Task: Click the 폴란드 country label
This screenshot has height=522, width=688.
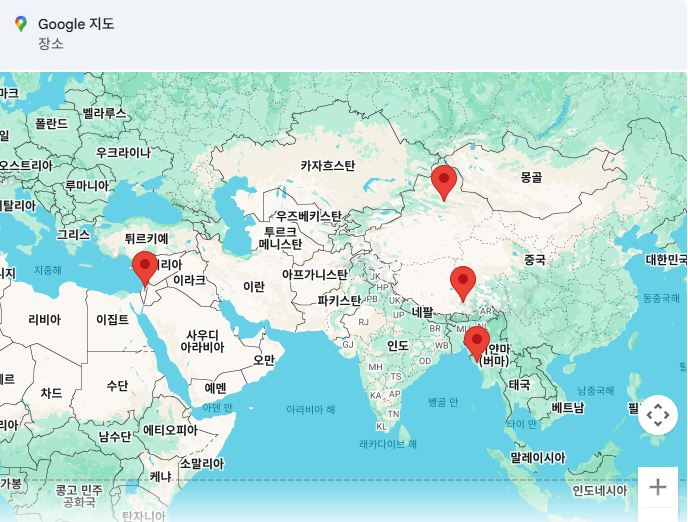Action: point(51,124)
